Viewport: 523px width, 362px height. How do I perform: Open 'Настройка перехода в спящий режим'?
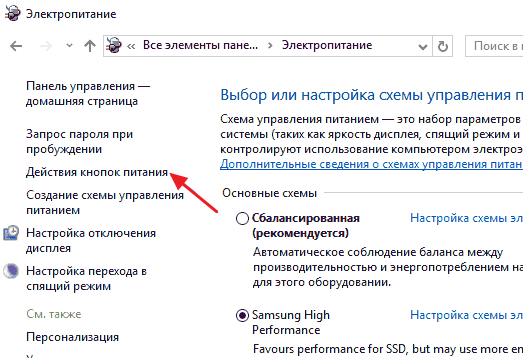click(x=86, y=278)
